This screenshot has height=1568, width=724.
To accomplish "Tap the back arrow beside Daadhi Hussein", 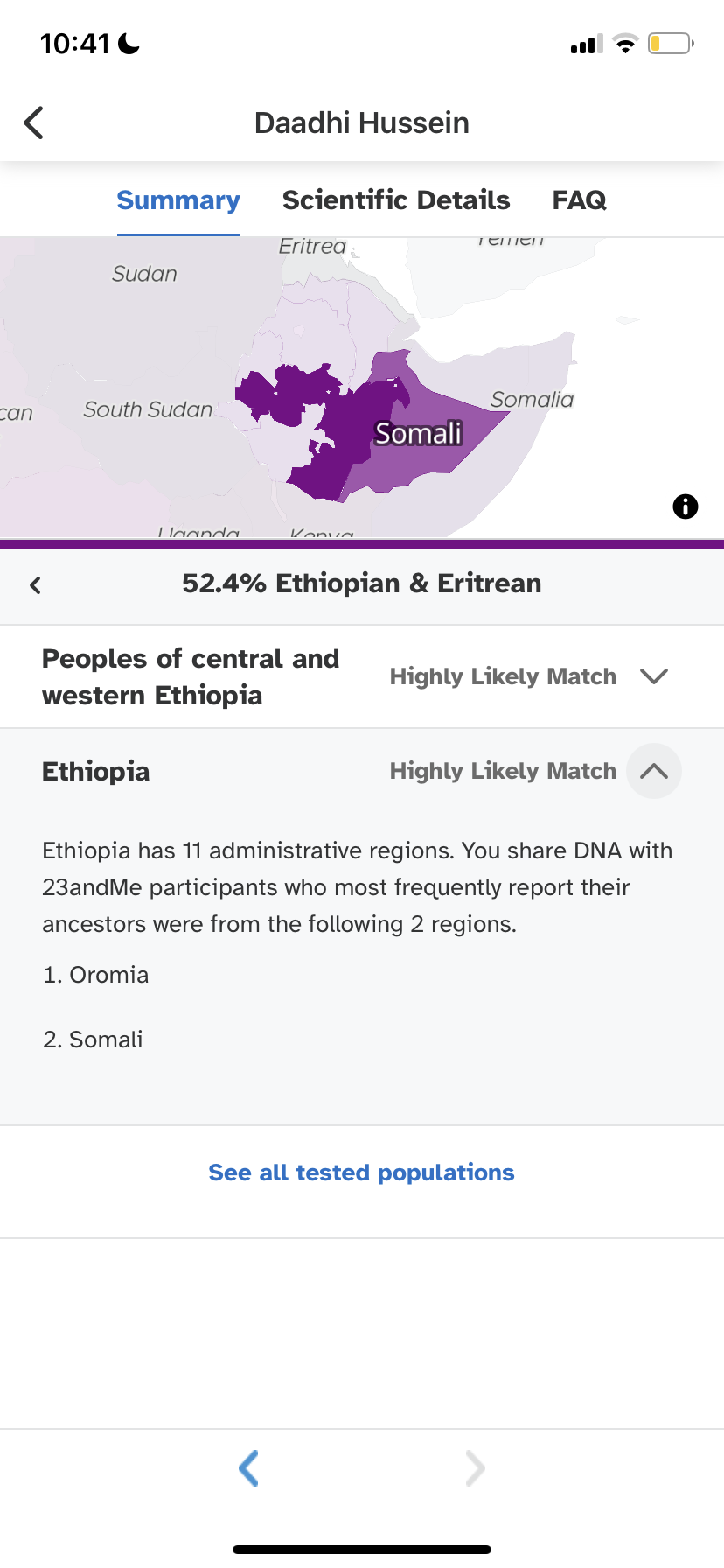I will coord(34,123).
